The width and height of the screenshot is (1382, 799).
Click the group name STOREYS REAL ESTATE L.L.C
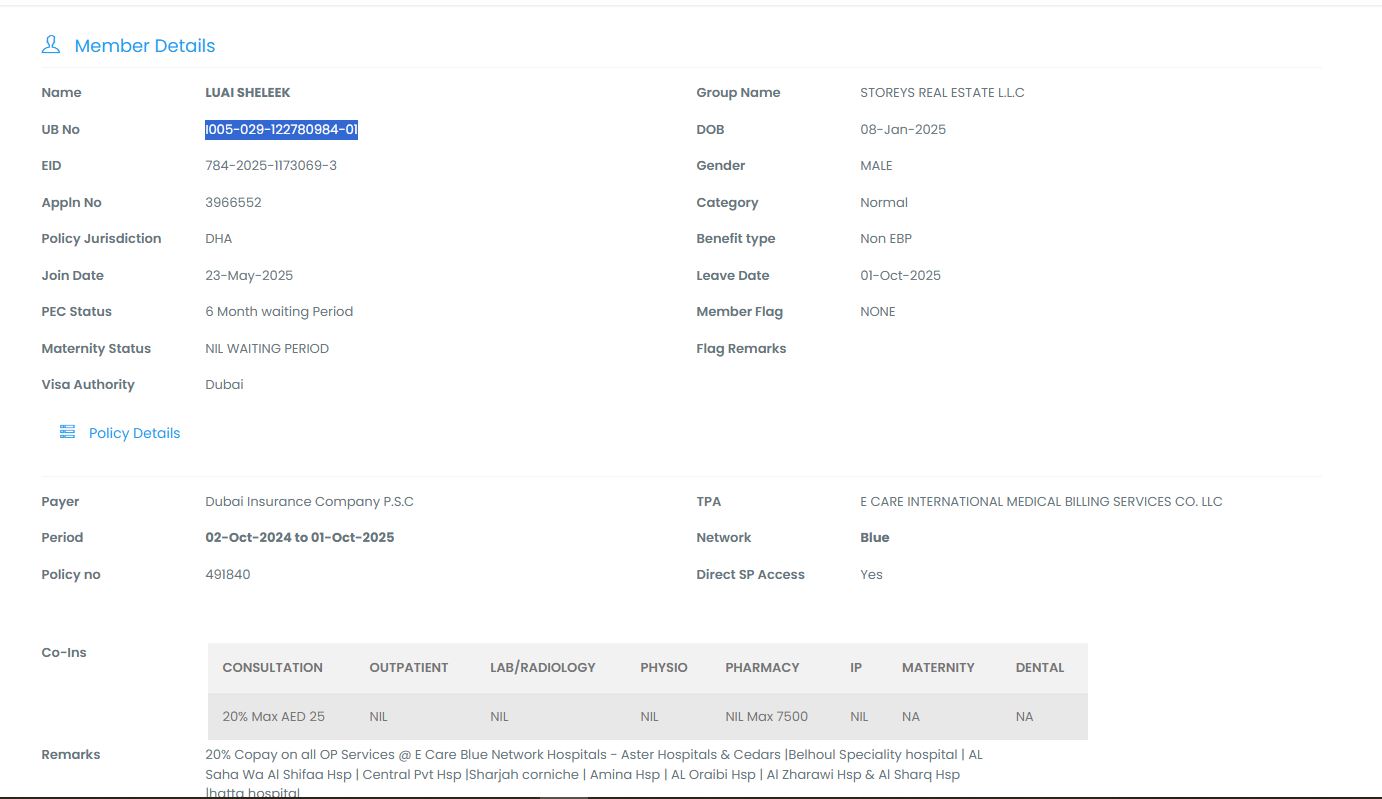point(942,93)
